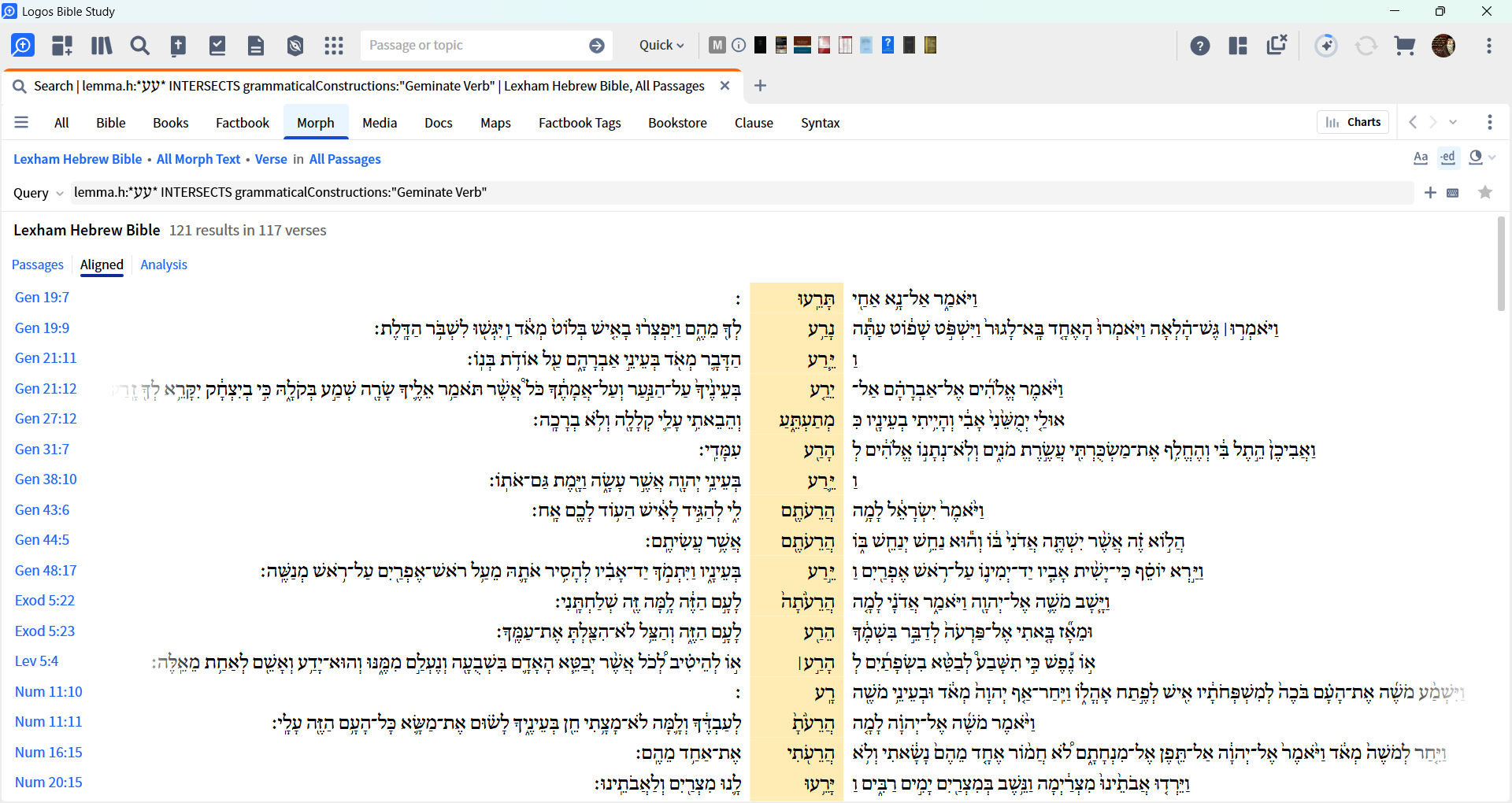Screen dimensions: 1512x803
Task: Open the Help question mark icon
Action: [1200, 46]
